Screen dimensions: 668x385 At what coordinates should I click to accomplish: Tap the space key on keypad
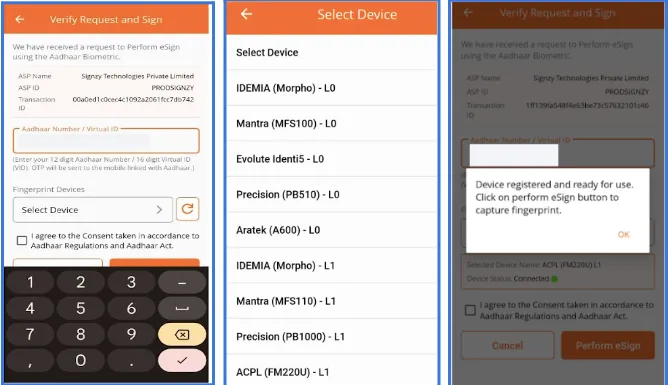[182, 308]
